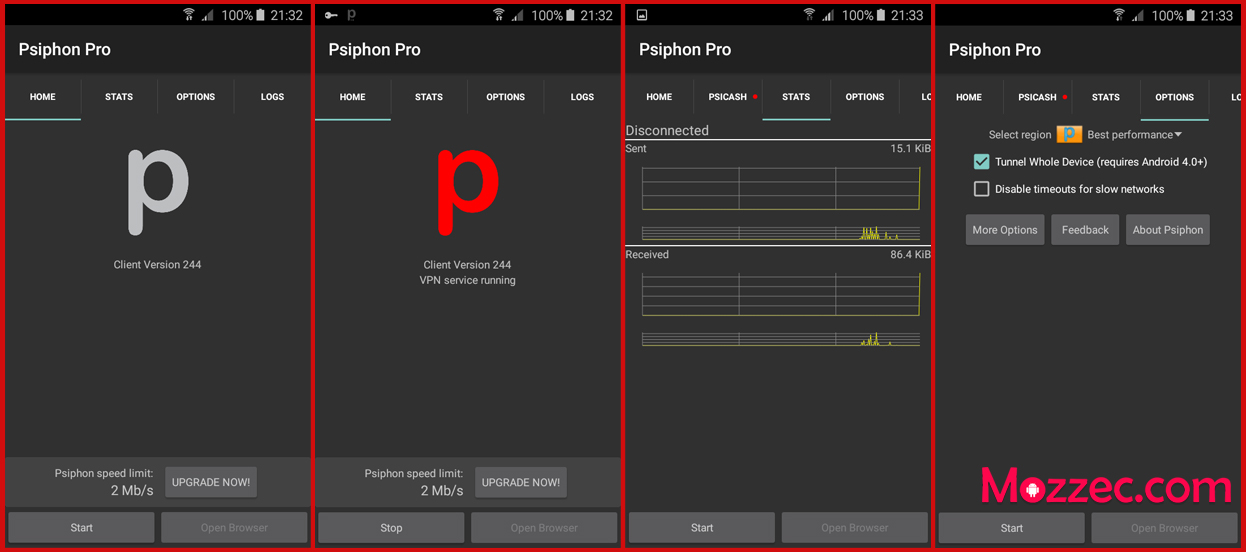Click the Feedback button
Image resolution: width=1246 pixels, height=552 pixels.
[x=1085, y=230]
